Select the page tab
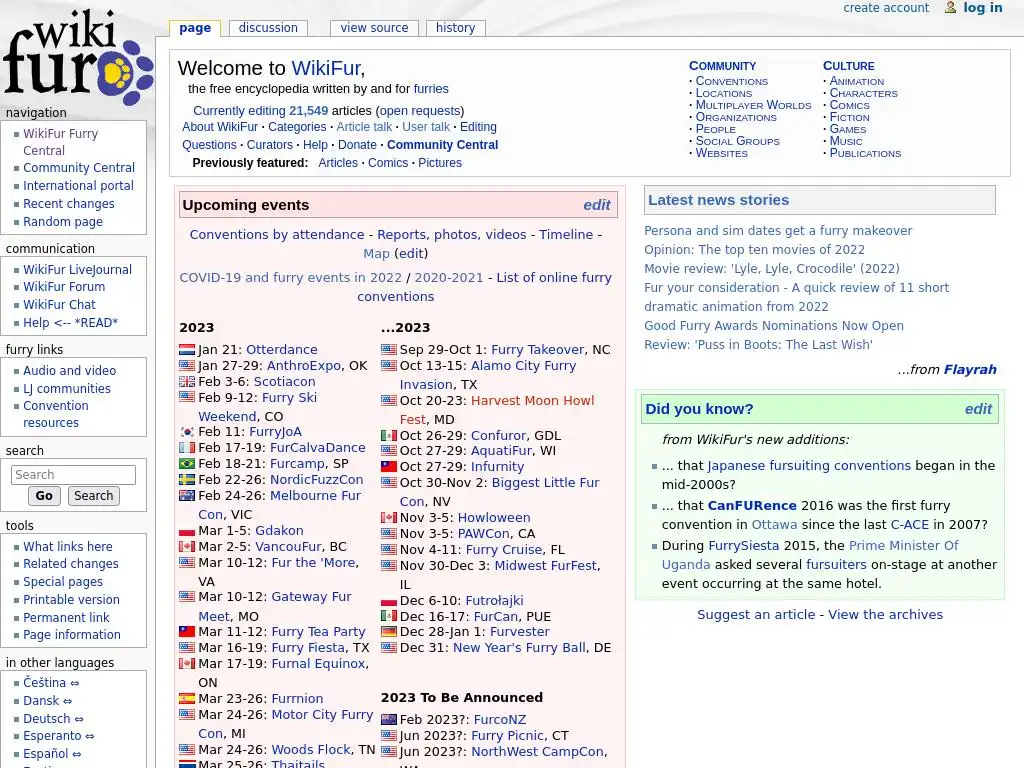1024x768 pixels. point(195,28)
